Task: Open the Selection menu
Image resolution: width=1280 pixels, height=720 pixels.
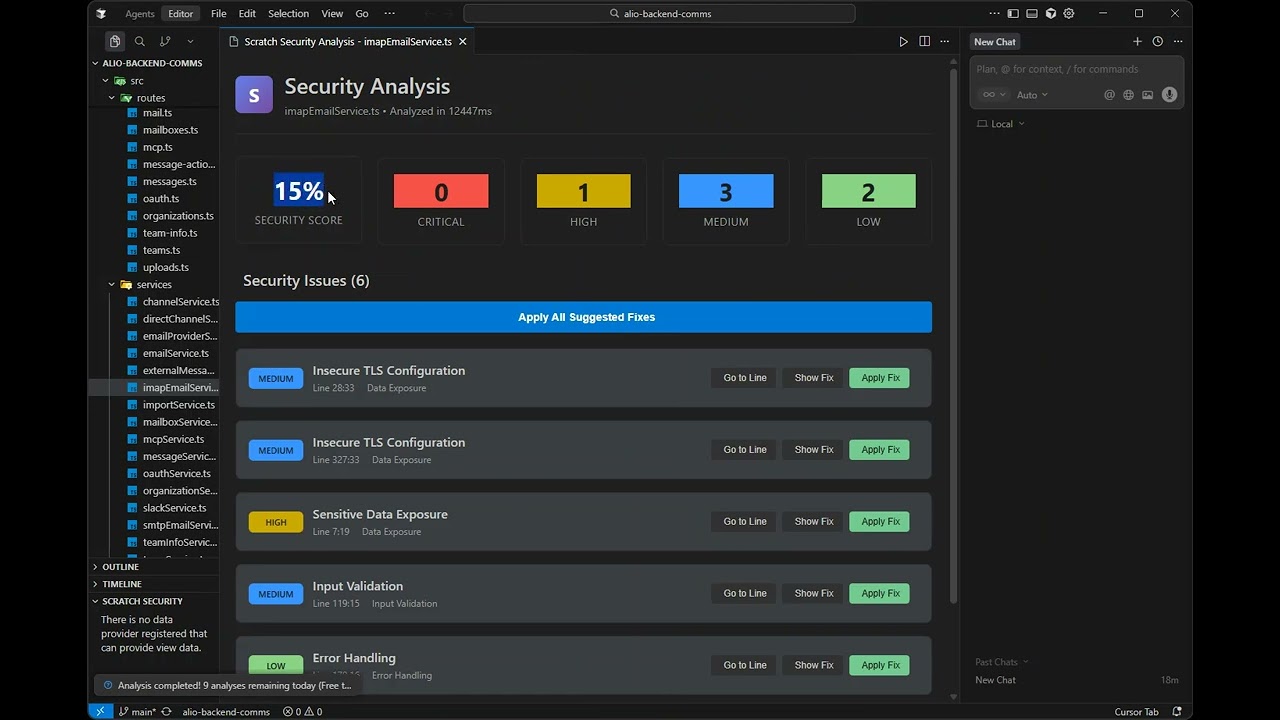Action: (288, 14)
